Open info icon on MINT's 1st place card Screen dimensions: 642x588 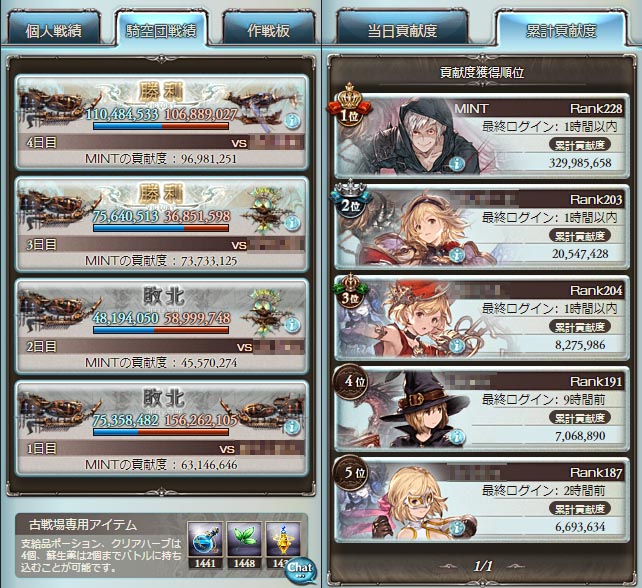click(457, 164)
